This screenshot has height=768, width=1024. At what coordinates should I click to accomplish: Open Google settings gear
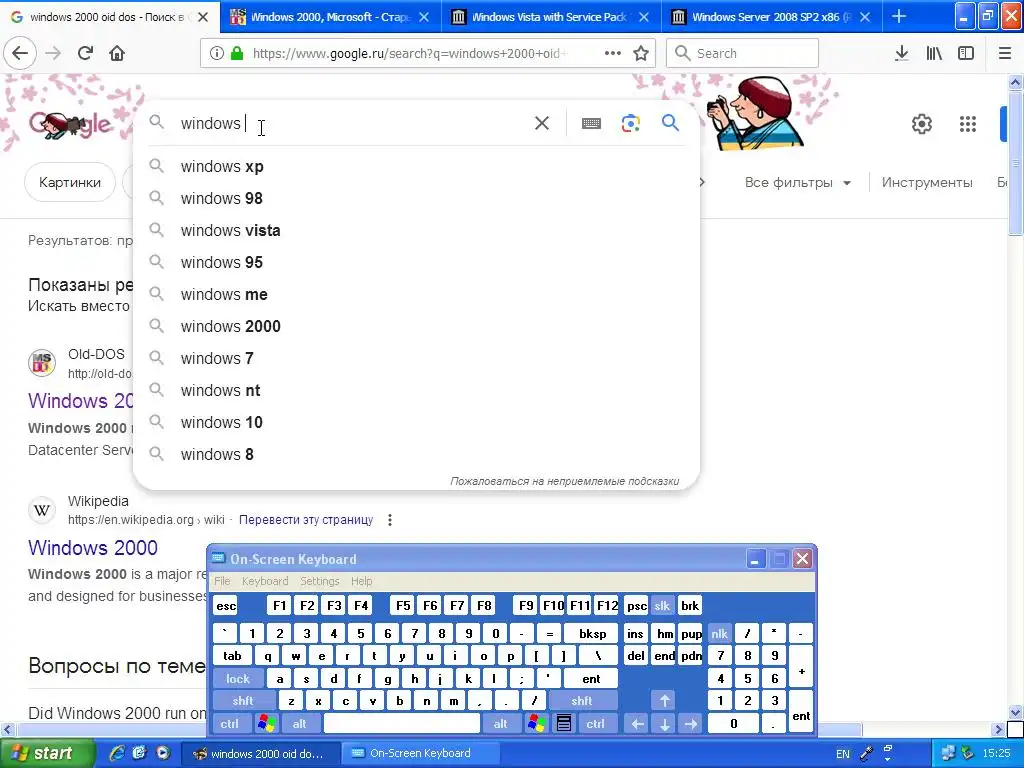point(921,123)
